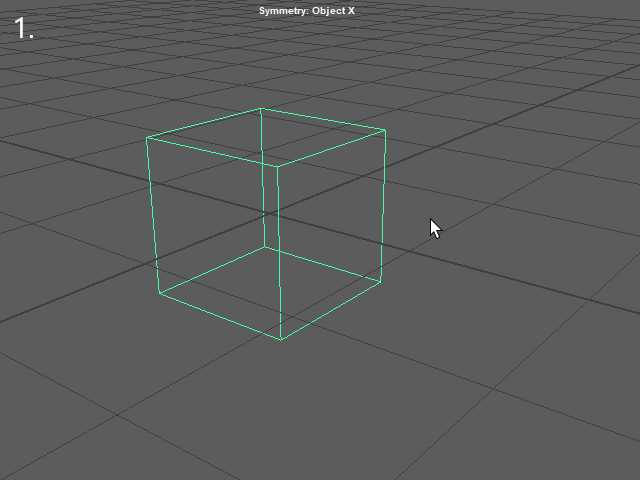Click the cube's left-facing side face
640x480 pixels.
point(216,238)
